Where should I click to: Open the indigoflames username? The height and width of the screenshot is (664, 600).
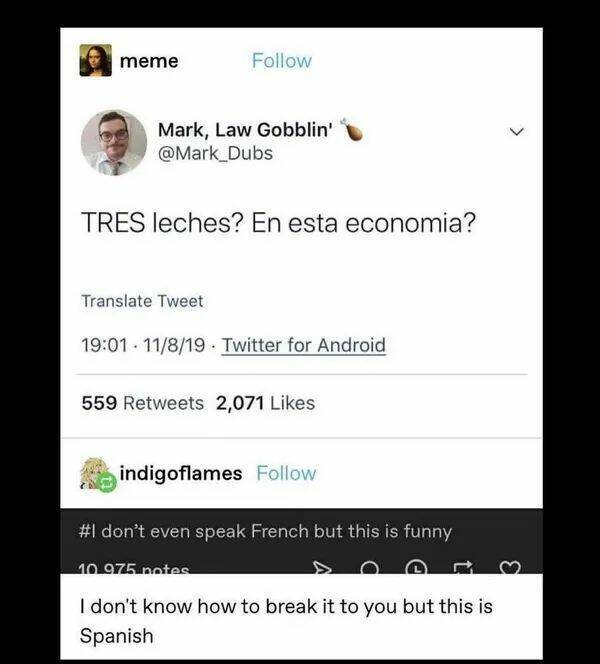click(x=181, y=473)
